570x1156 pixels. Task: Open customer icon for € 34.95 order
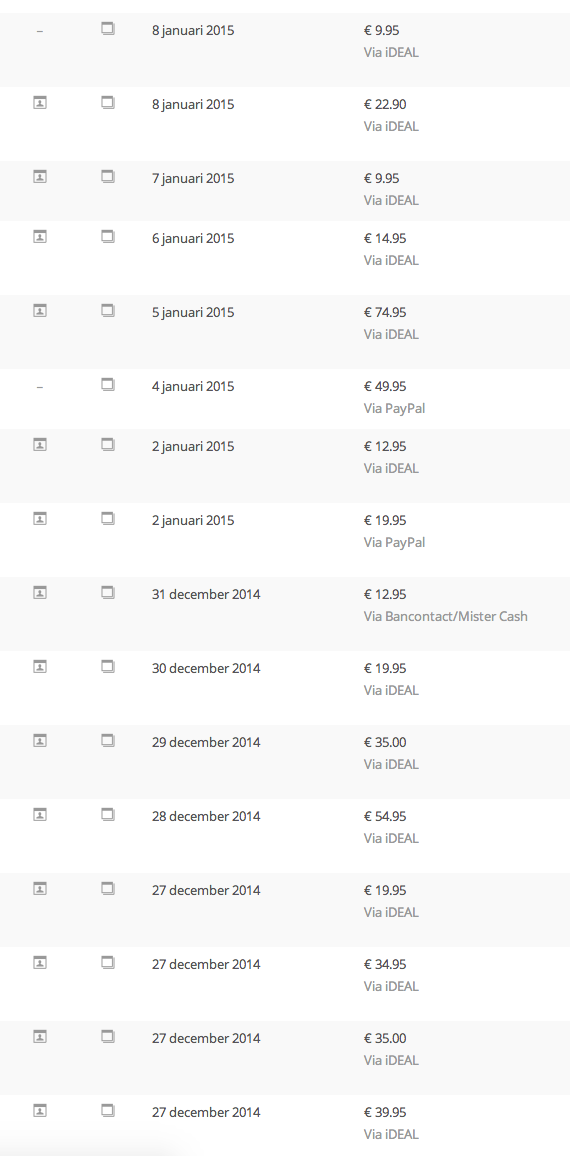[x=40, y=963]
